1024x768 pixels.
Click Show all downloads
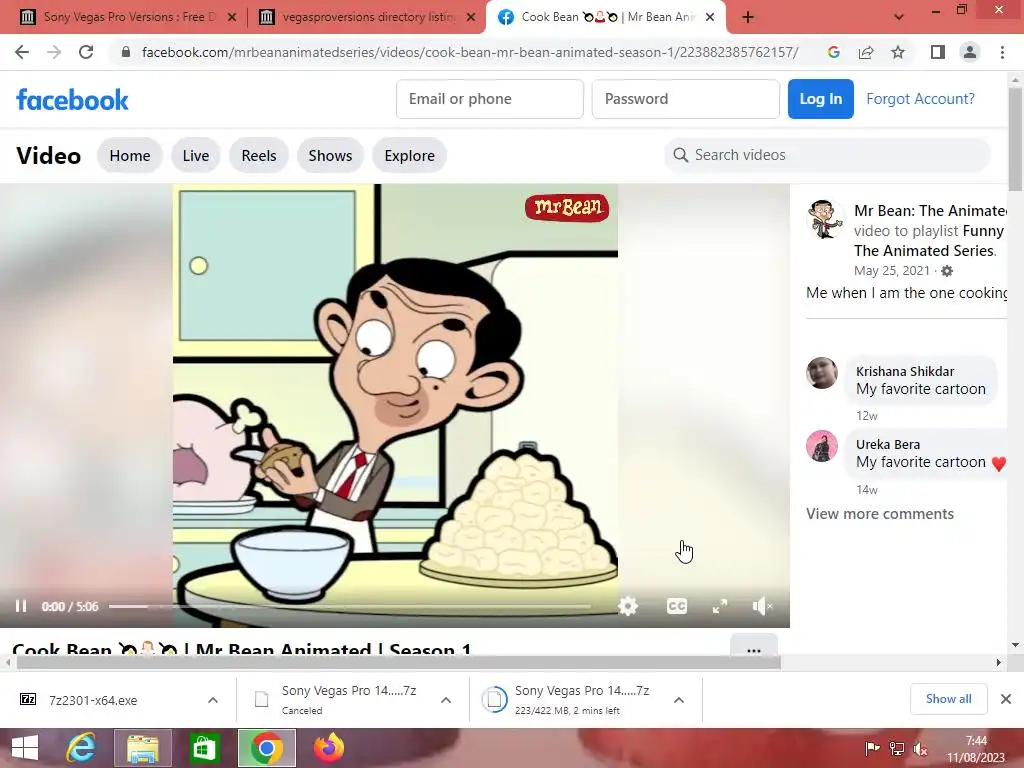(948, 699)
